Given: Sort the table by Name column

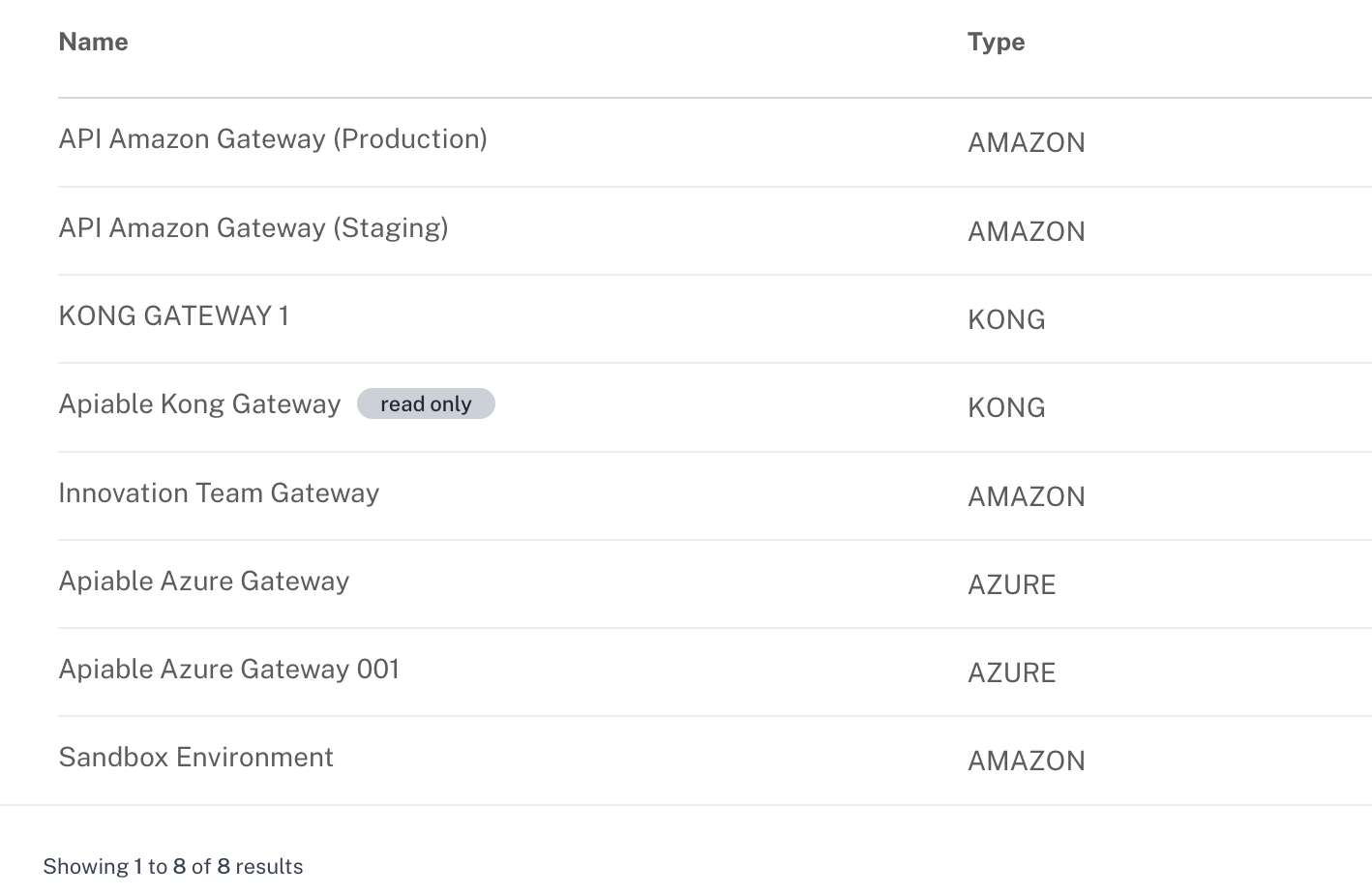Looking at the screenshot, I should click(93, 42).
